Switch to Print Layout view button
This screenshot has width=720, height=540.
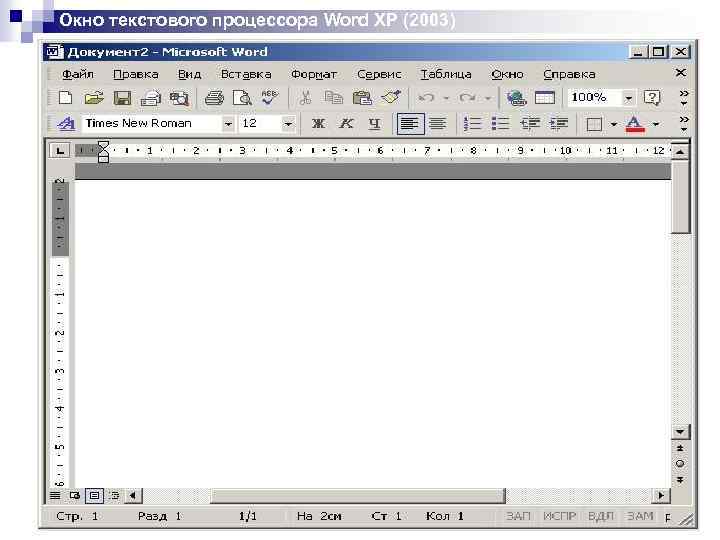(x=95, y=495)
